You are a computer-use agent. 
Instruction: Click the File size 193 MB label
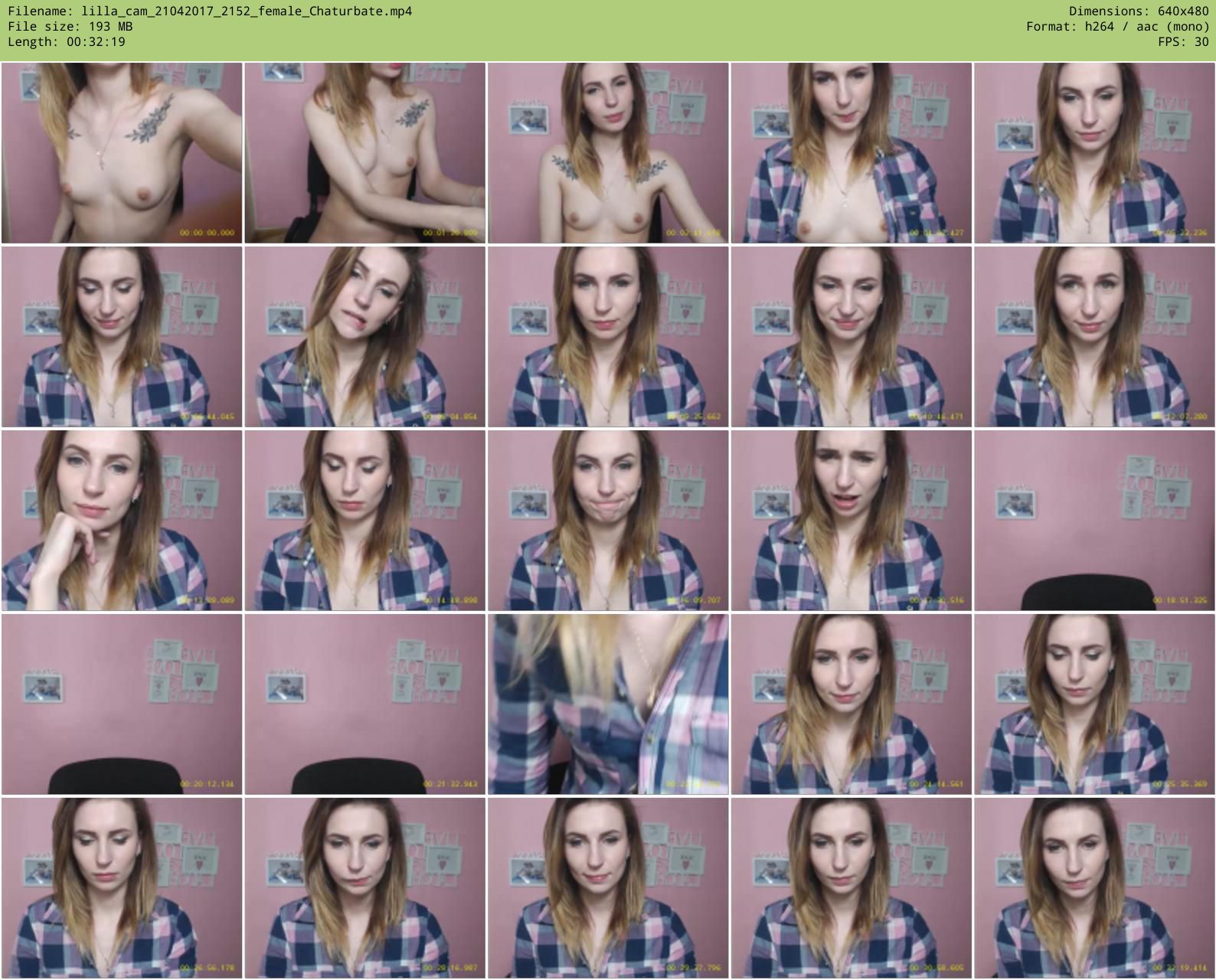[70, 27]
